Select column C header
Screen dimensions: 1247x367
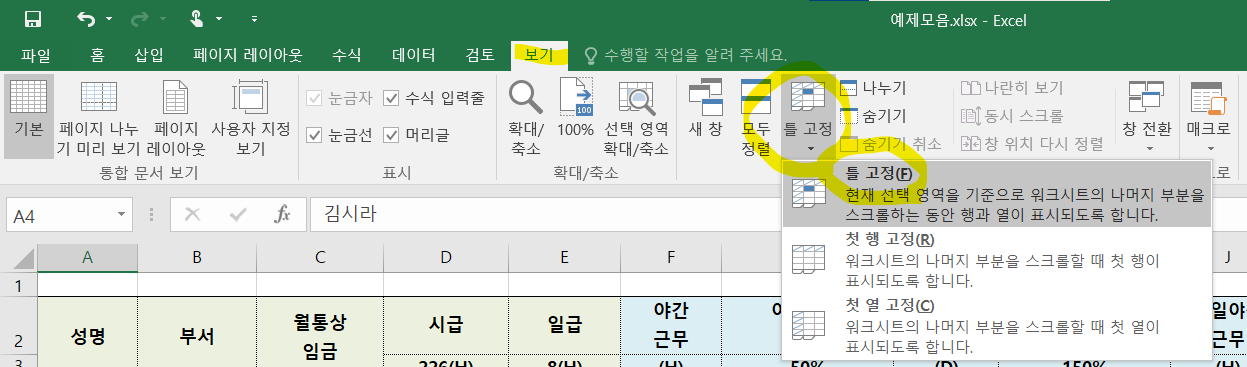point(320,258)
